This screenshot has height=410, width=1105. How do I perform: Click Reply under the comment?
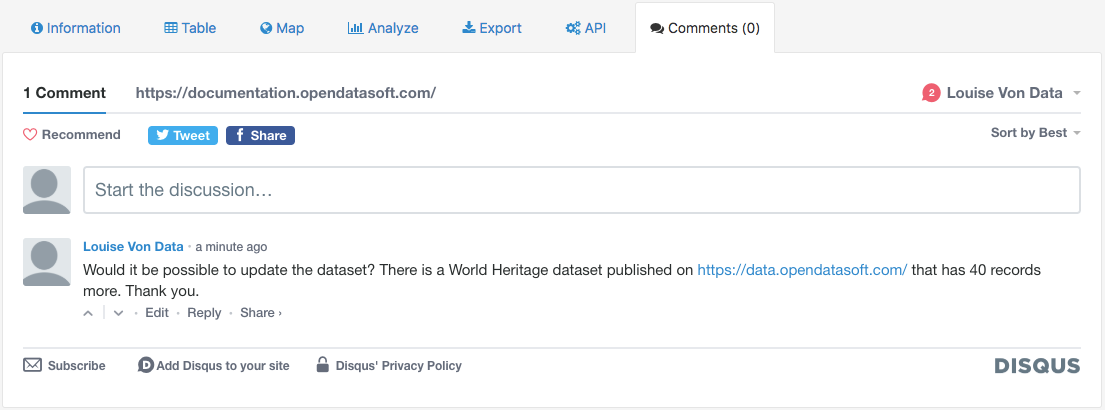coord(204,313)
